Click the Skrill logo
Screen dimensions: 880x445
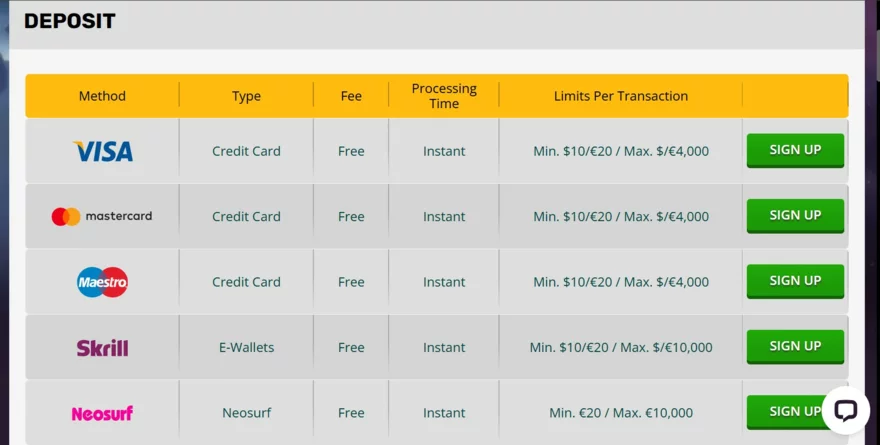pyautogui.click(x=102, y=348)
